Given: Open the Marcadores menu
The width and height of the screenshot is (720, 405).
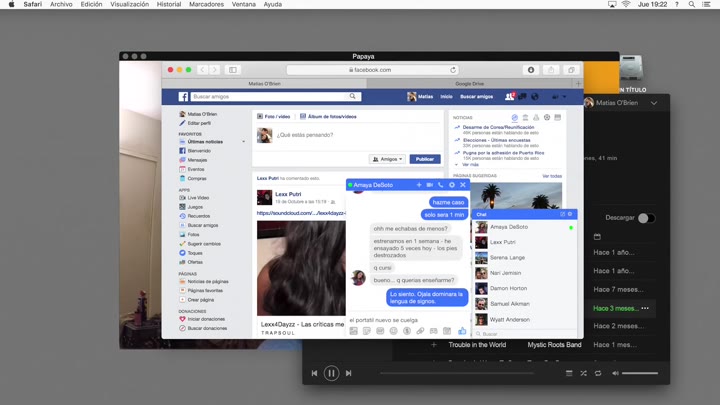Looking at the screenshot, I should tap(206, 5).
